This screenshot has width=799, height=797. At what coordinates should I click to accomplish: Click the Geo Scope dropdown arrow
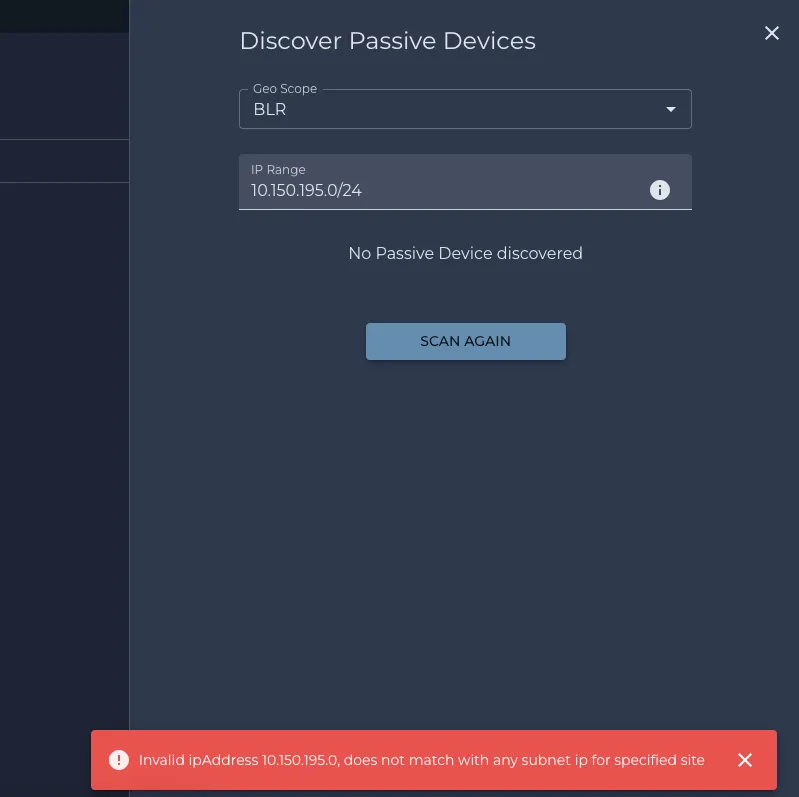[x=671, y=109]
